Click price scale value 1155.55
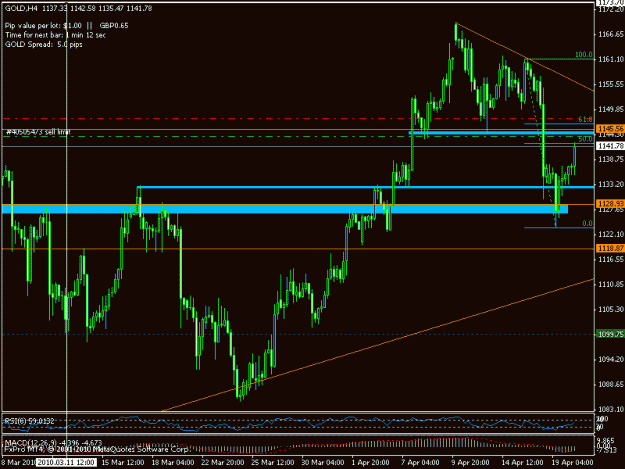The height and width of the screenshot is (469, 625). click(611, 84)
